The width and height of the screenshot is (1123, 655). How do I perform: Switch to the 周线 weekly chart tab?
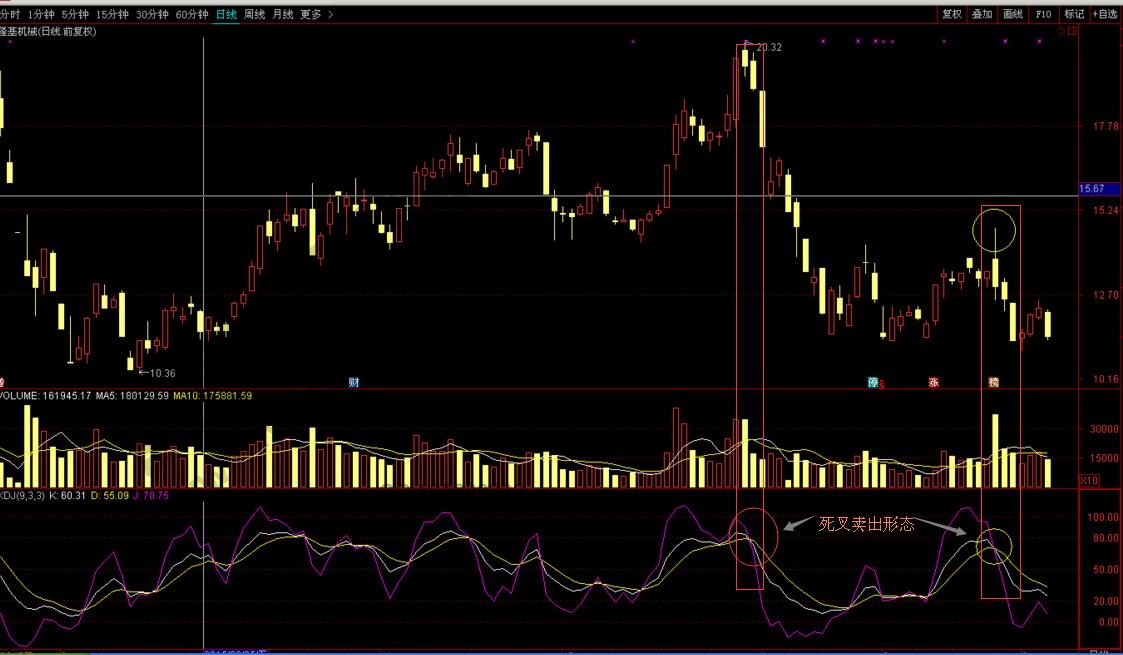point(255,14)
